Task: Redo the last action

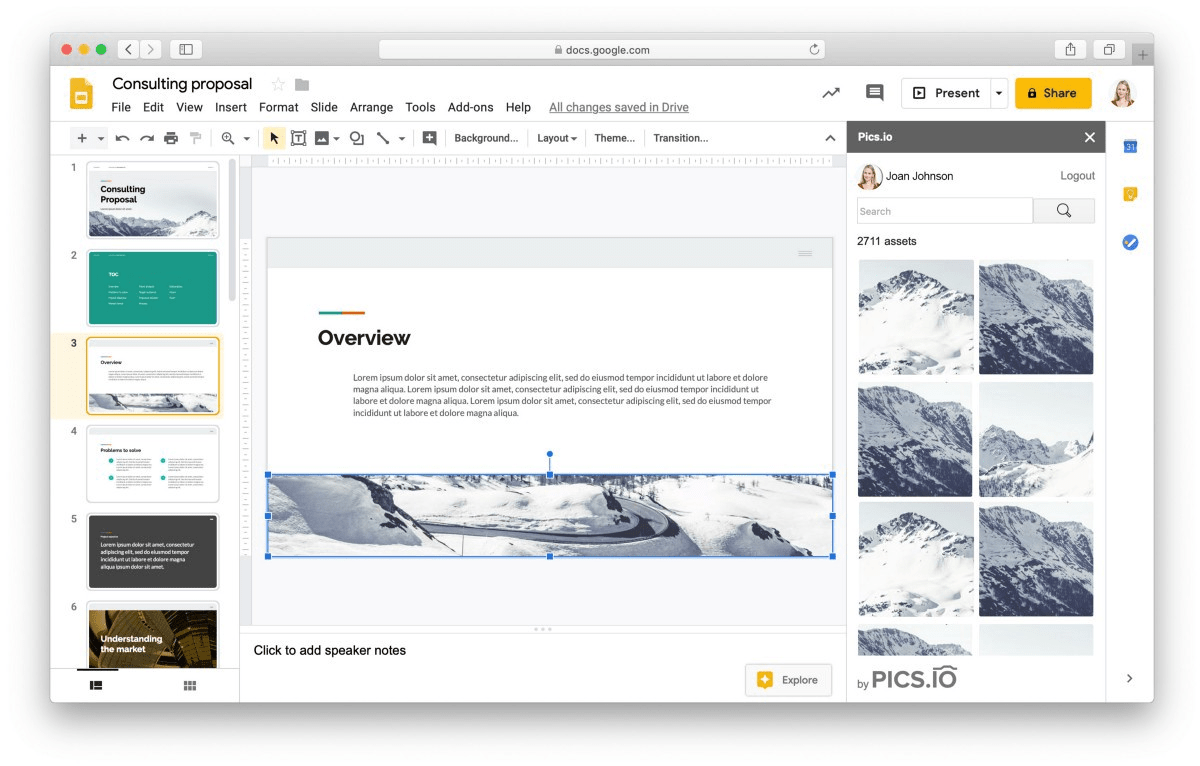Action: pyautogui.click(x=147, y=138)
